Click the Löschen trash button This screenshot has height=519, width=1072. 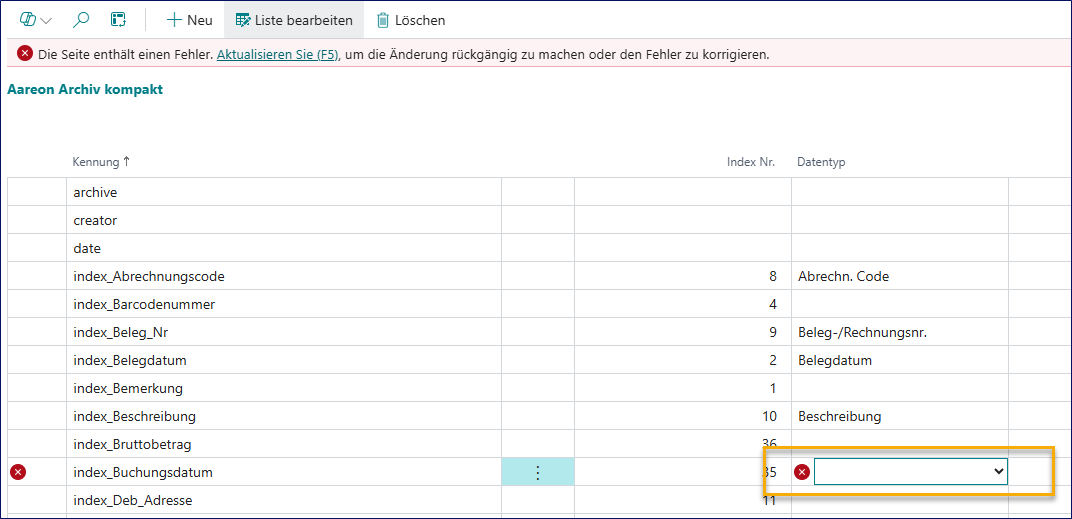tap(411, 20)
